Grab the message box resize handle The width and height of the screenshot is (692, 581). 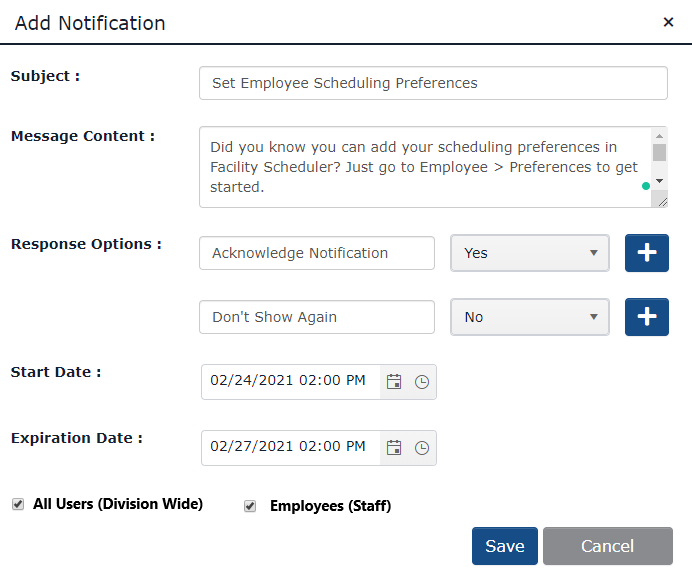pos(662,202)
